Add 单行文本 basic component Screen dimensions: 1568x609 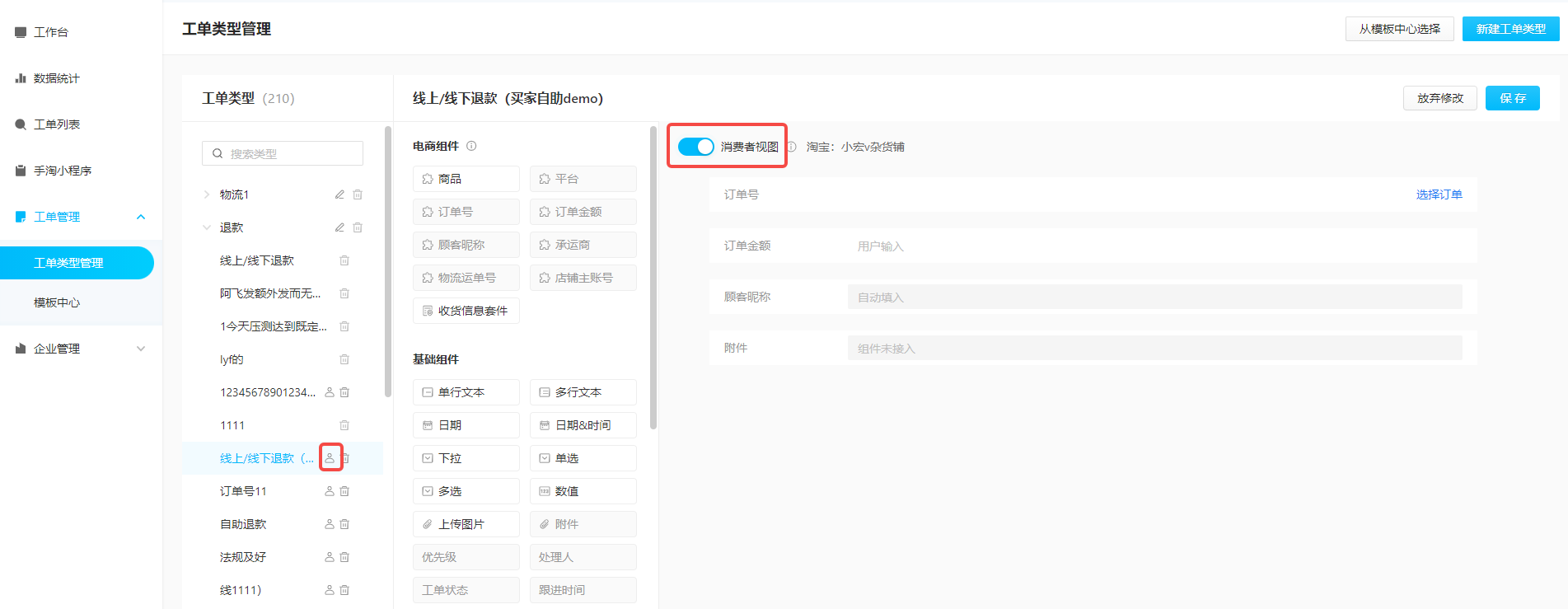click(x=466, y=392)
